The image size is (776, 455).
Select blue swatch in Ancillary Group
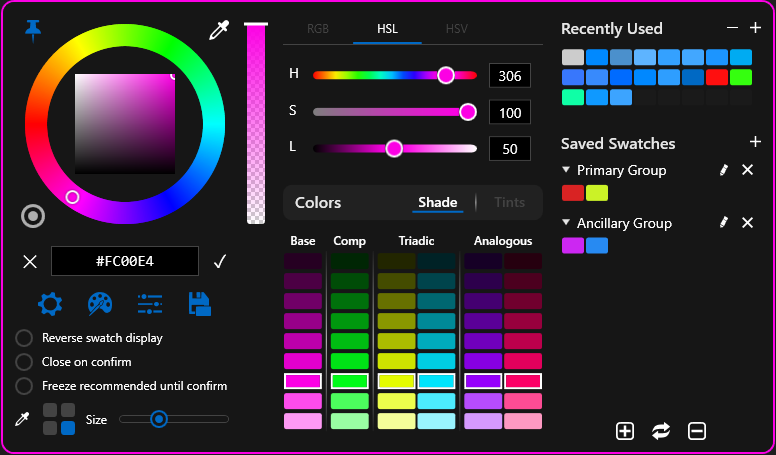[597, 246]
